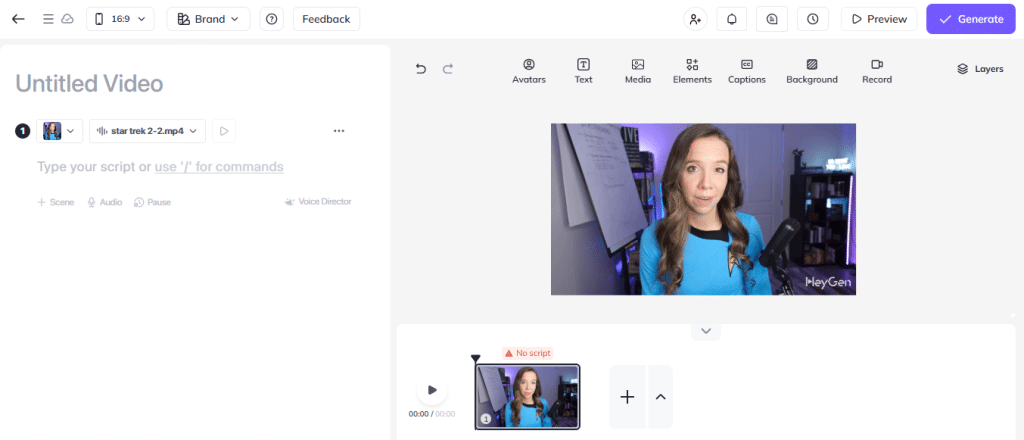Open the Media tool
The width and height of the screenshot is (1024, 440).
pyautogui.click(x=638, y=71)
